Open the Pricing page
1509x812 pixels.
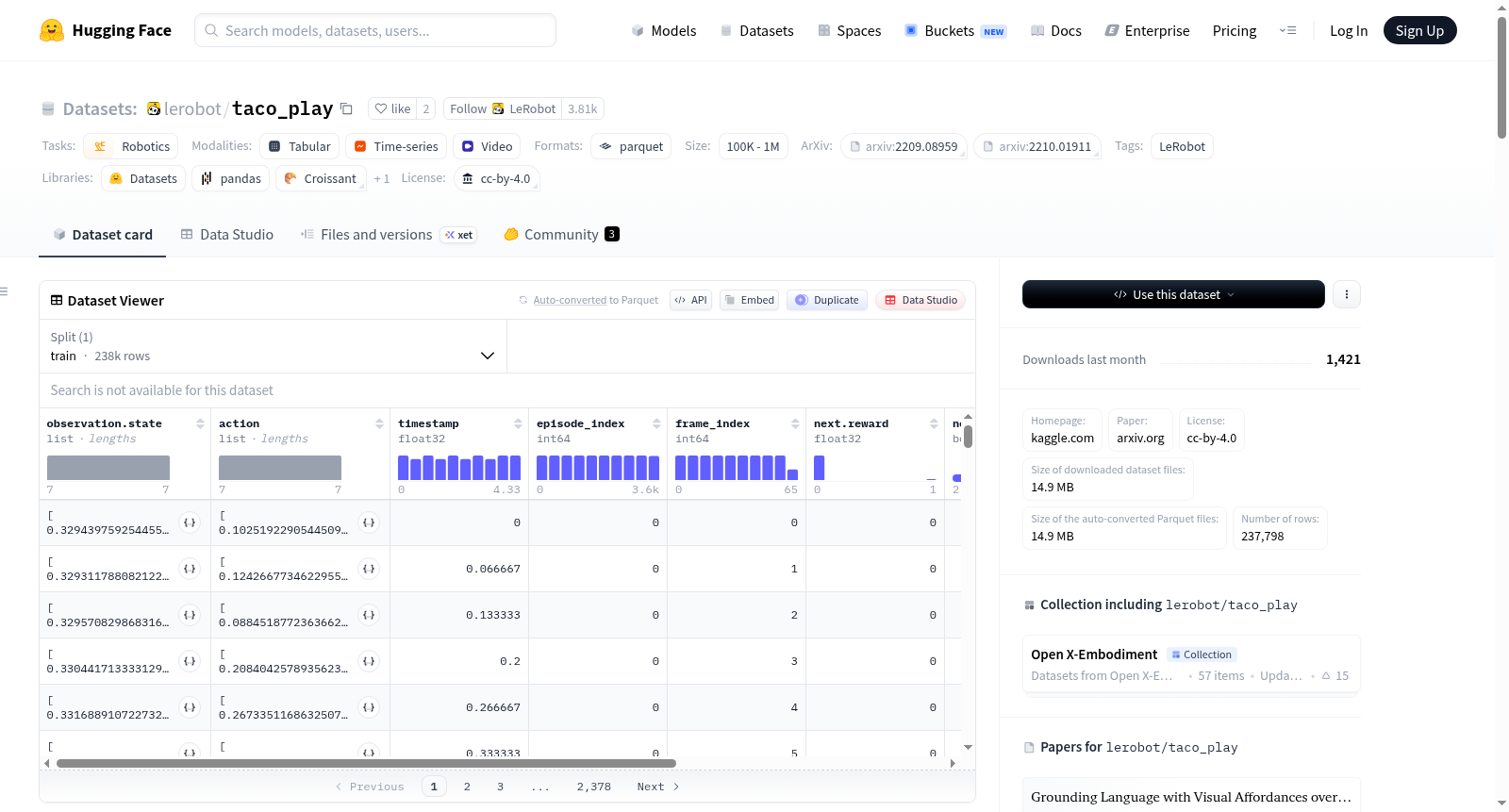point(1235,30)
